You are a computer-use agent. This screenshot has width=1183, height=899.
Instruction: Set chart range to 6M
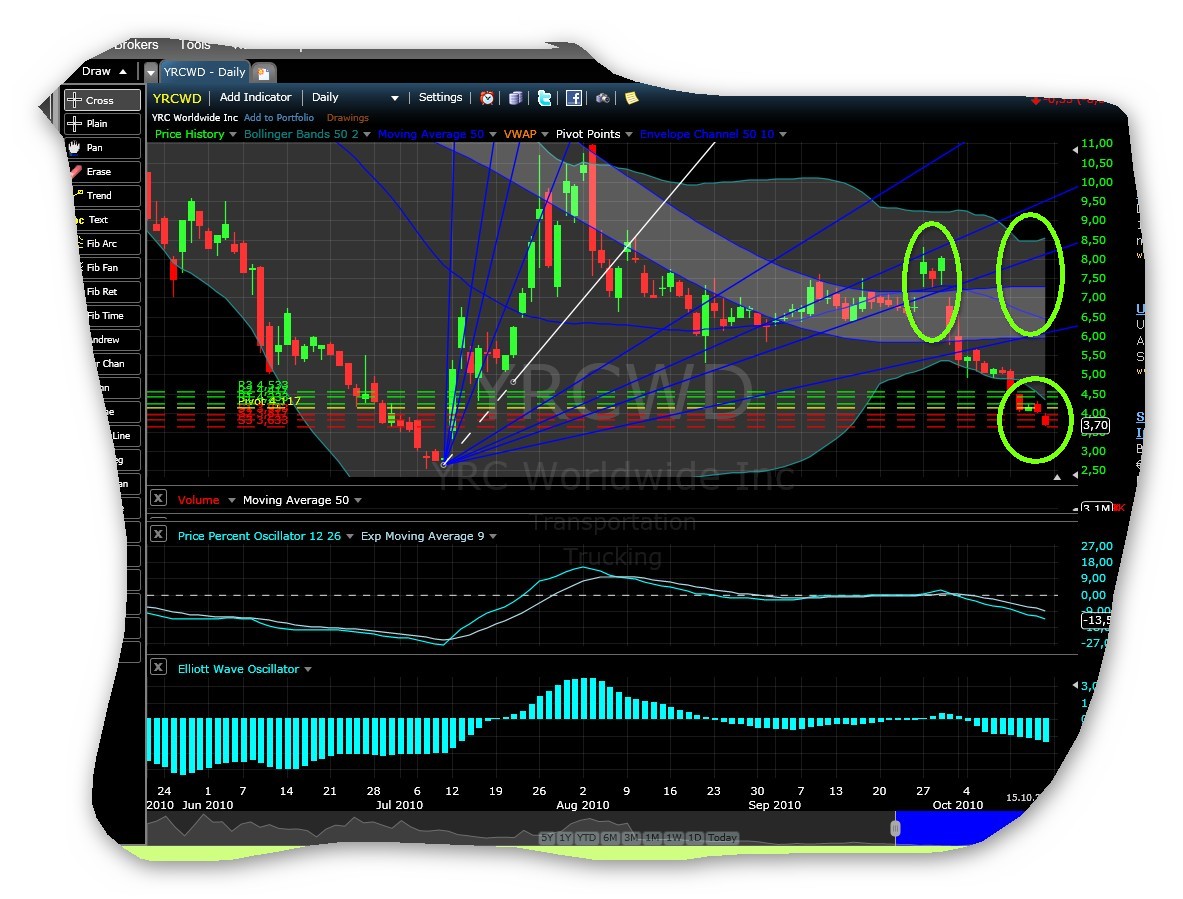[610, 837]
